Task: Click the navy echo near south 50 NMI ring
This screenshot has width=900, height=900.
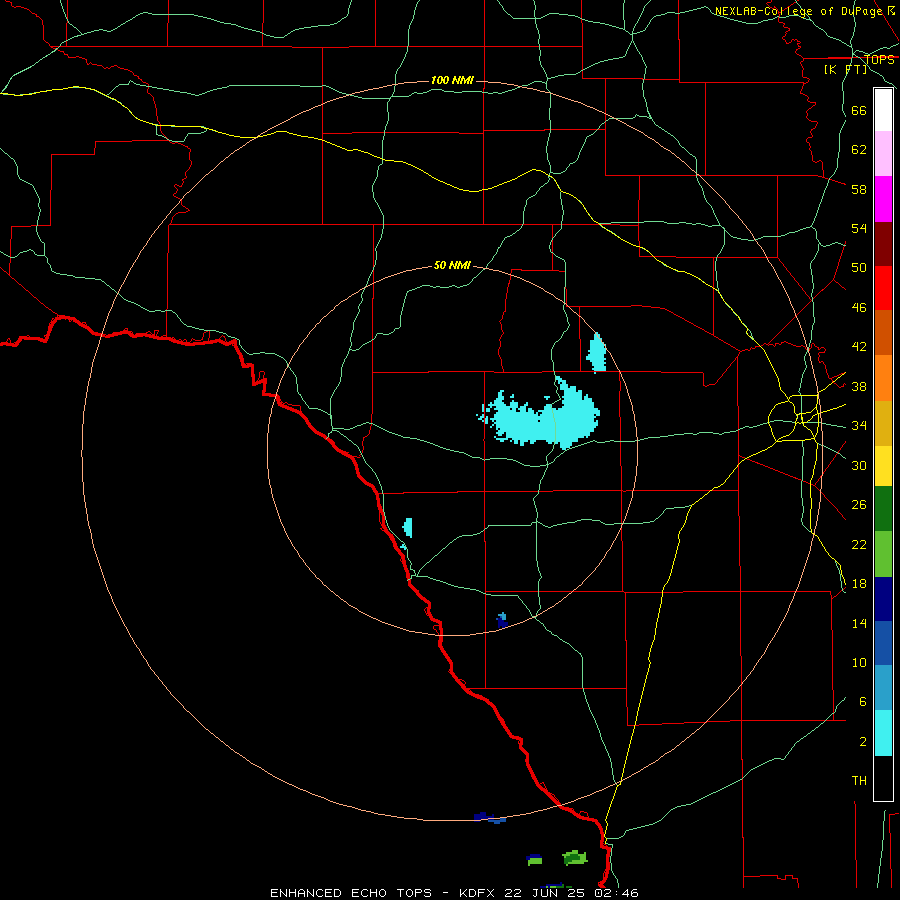Action: [502, 620]
